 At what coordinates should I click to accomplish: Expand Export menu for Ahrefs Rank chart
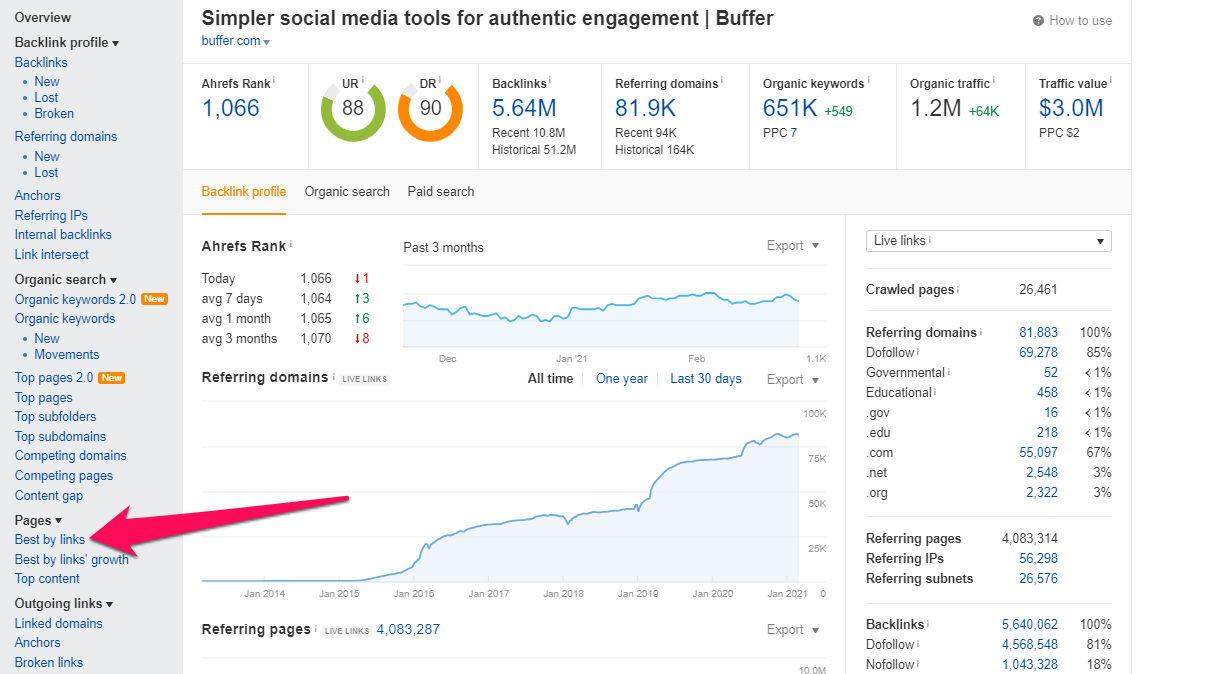(793, 246)
